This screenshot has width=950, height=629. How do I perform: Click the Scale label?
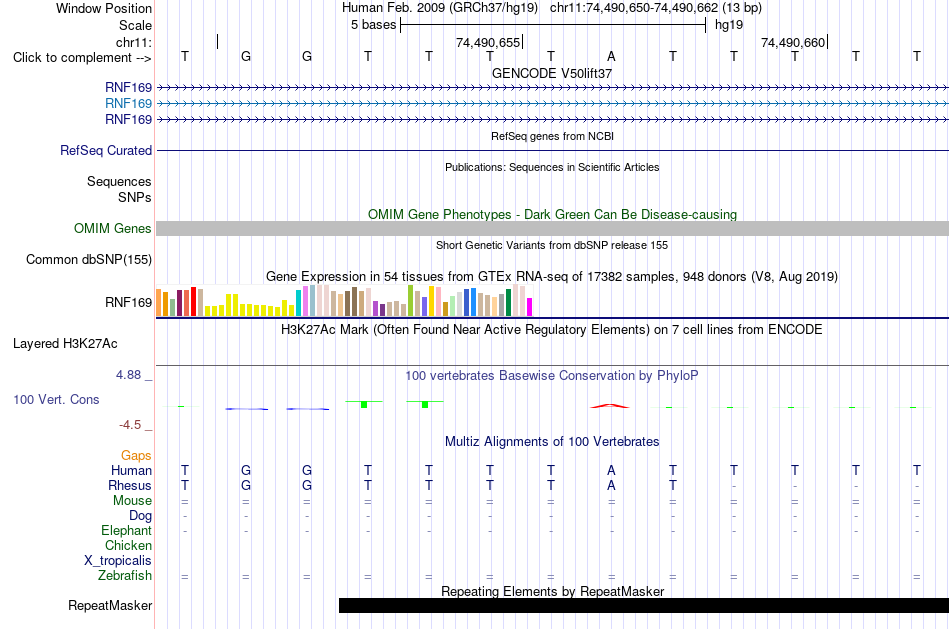coord(135,25)
